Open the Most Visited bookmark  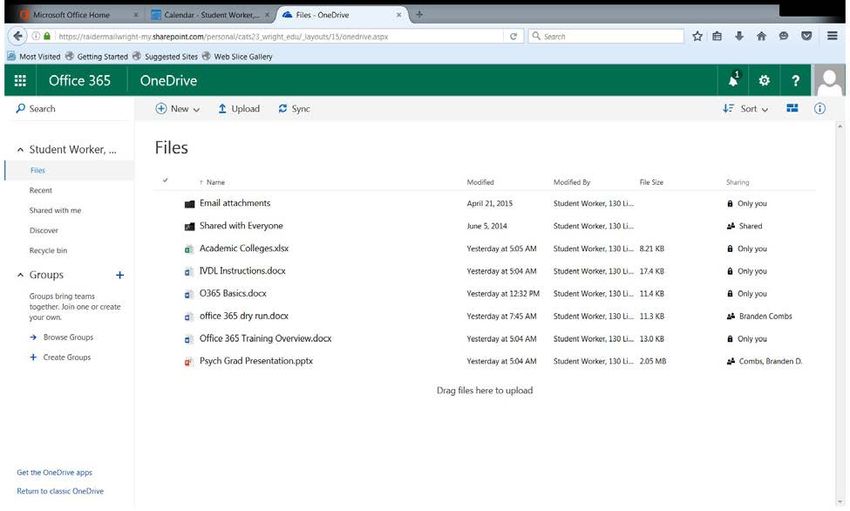34,56
